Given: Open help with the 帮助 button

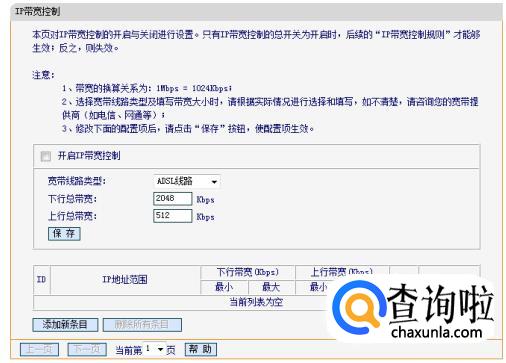Looking at the screenshot, I should point(200,349).
